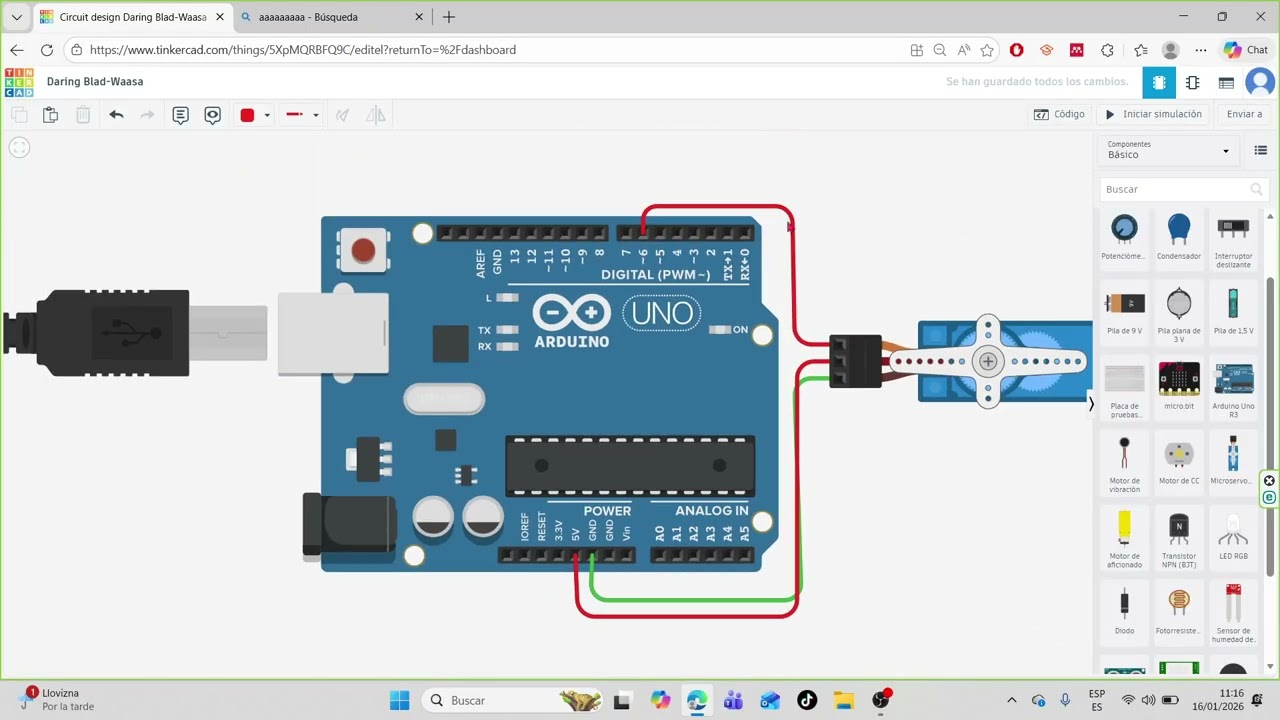
Task: Open the wire color dropdown arrow
Action: click(x=267, y=115)
